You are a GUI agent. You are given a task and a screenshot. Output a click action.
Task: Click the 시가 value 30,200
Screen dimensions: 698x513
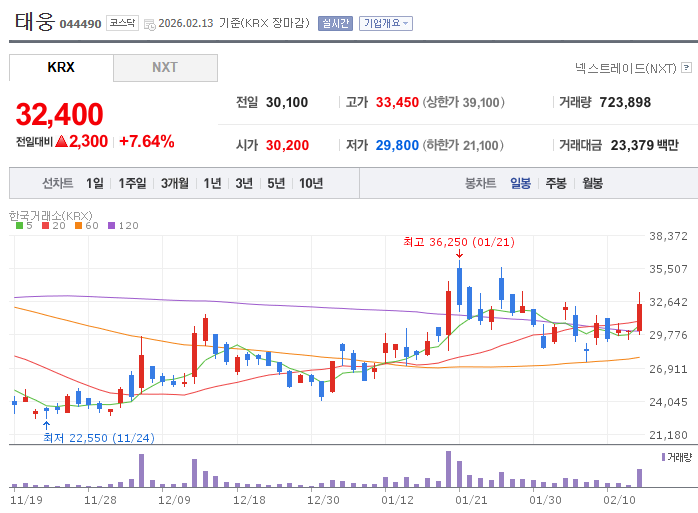[287, 145]
